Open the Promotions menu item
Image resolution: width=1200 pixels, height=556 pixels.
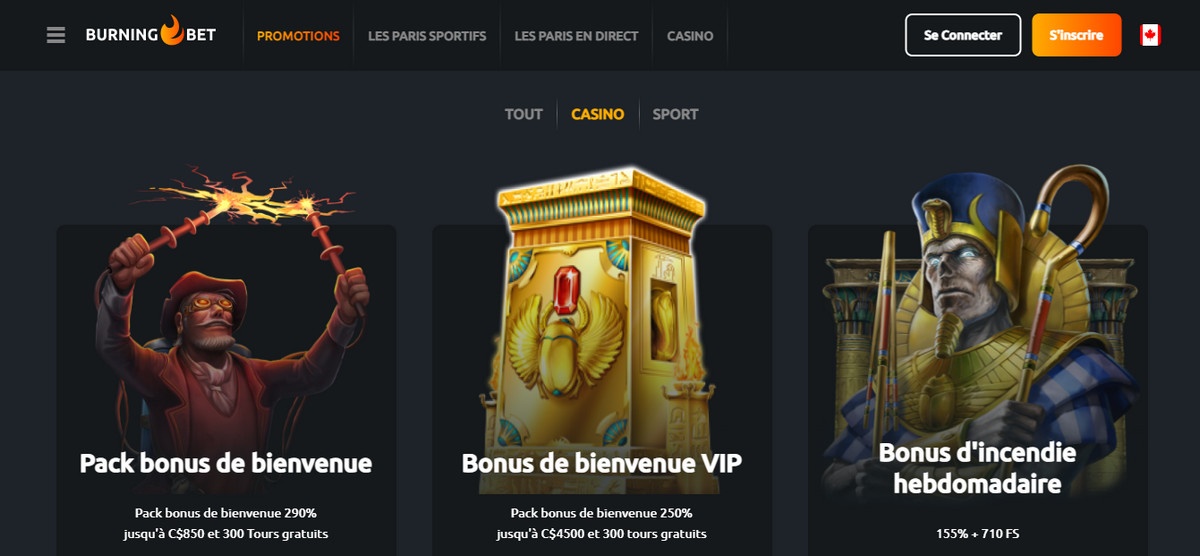click(298, 35)
